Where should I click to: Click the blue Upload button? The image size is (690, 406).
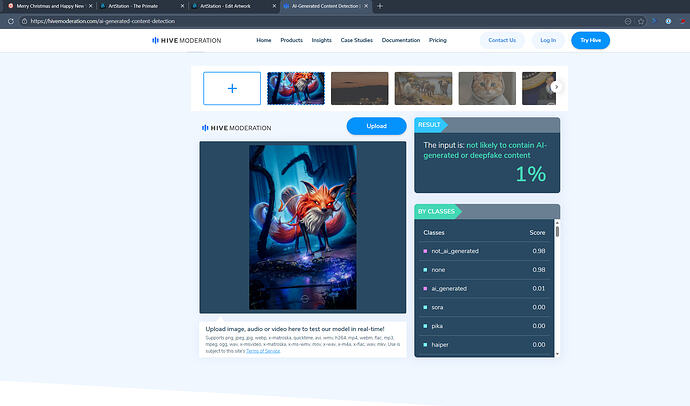(x=376, y=126)
